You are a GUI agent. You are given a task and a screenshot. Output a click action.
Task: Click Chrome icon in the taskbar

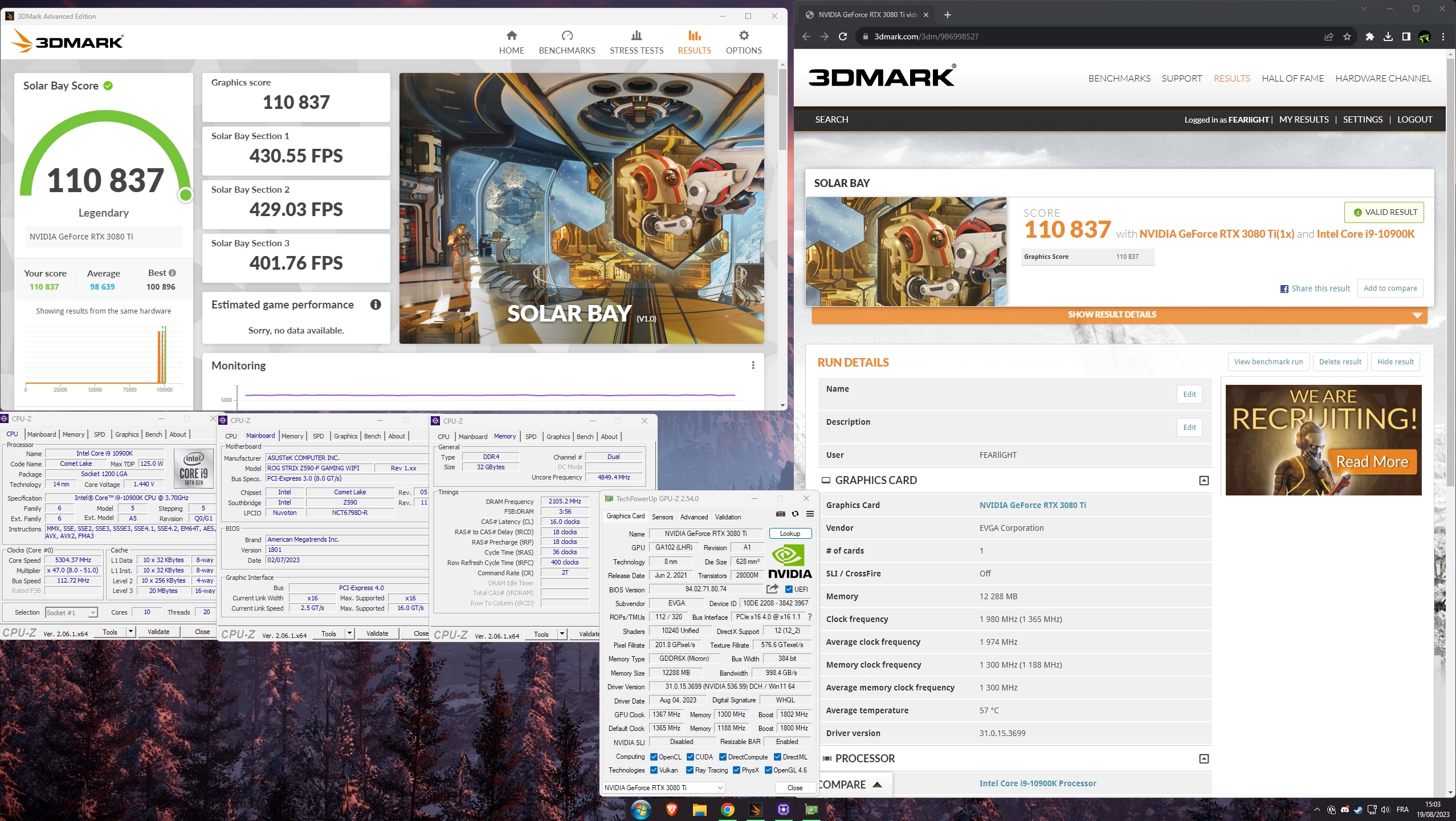(x=728, y=810)
